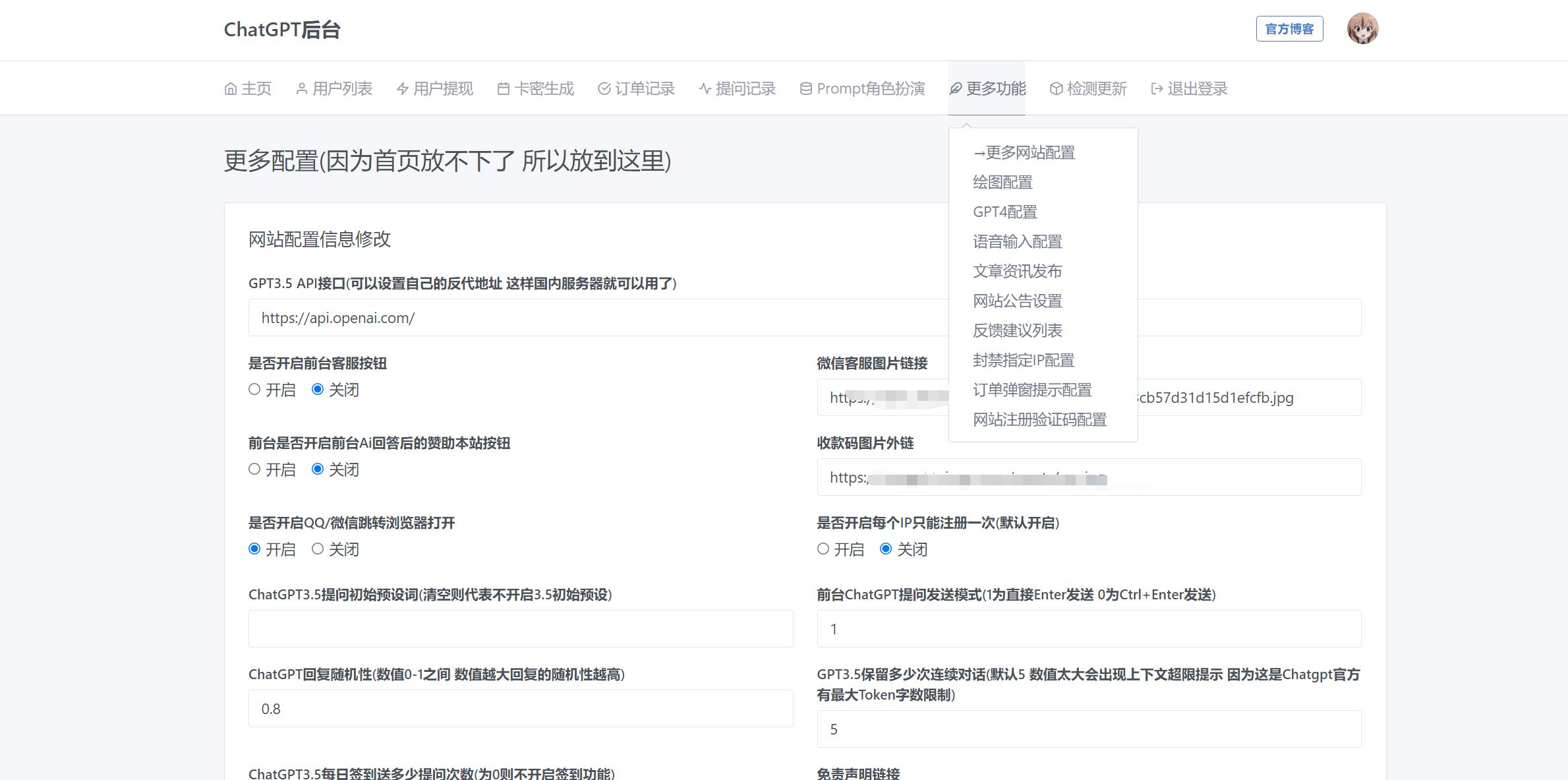
Task: Open 网站公告设置 link in dropdown
Action: [1016, 301]
